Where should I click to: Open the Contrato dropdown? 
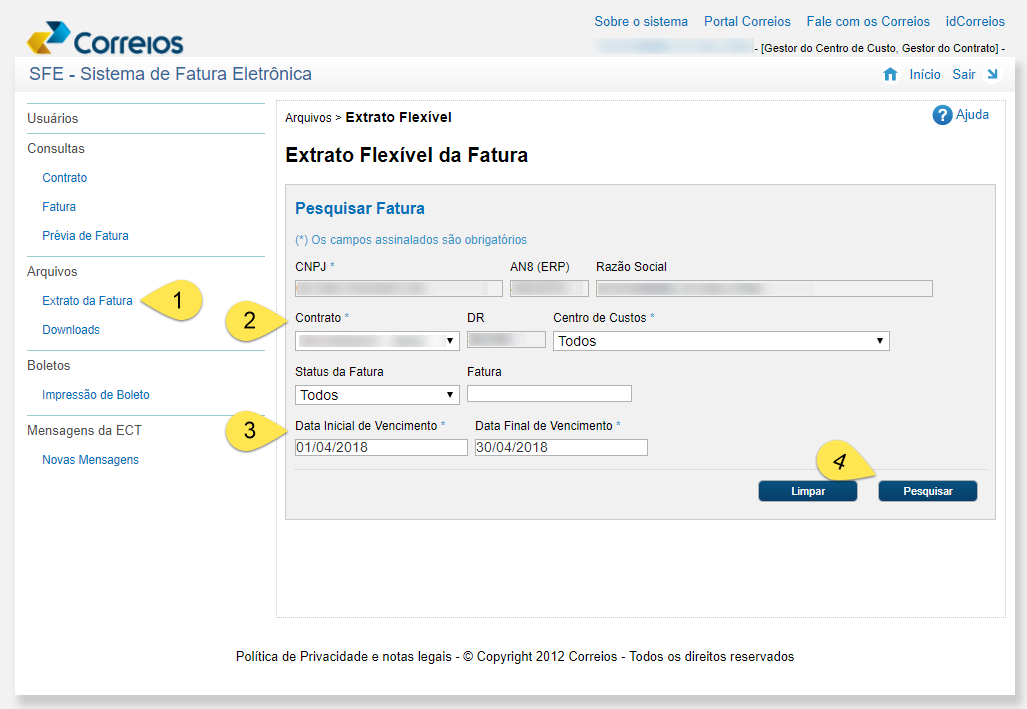click(377, 341)
